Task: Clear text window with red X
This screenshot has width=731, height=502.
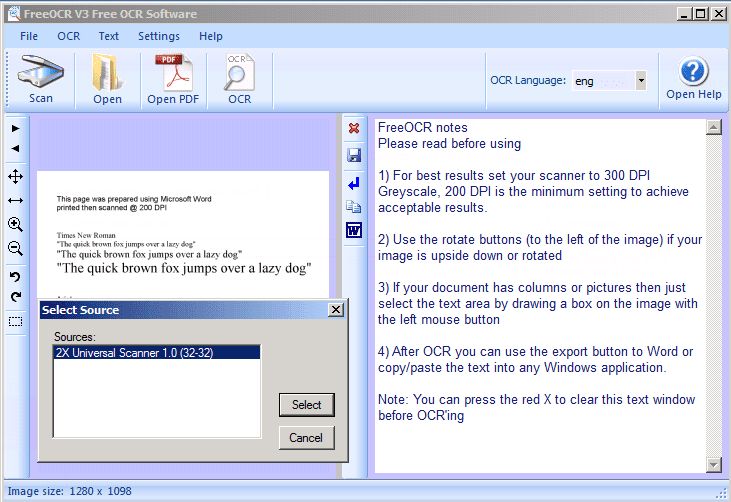Action: click(x=354, y=128)
